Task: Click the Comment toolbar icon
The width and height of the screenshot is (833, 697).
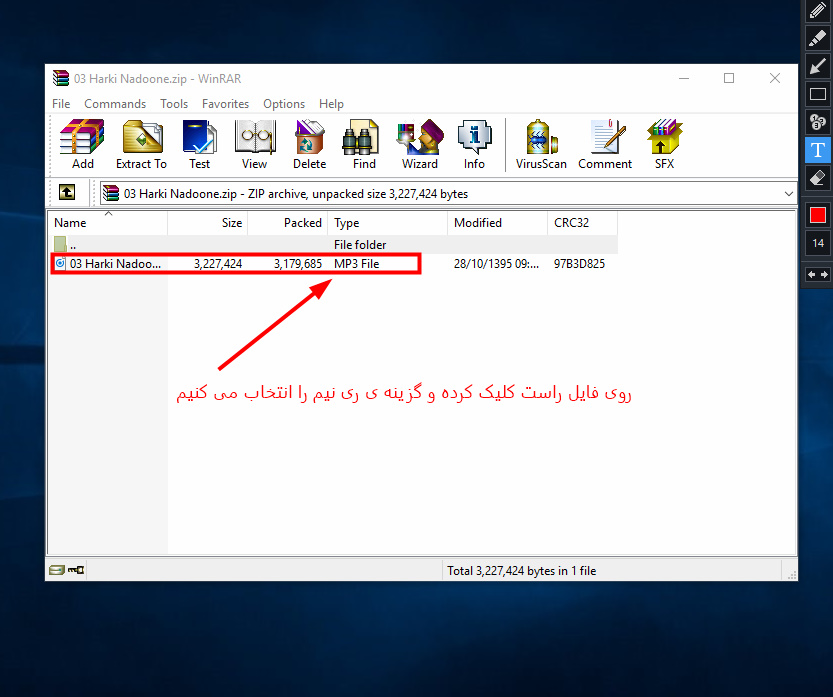Action: click(x=605, y=144)
